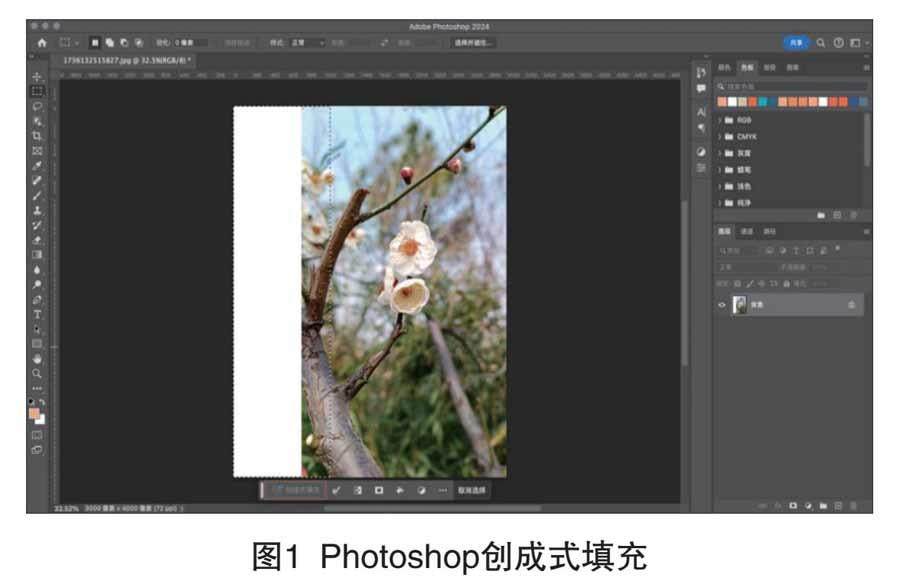Choose Add to Selection mode
This screenshot has width=900, height=588.
[x=110, y=43]
